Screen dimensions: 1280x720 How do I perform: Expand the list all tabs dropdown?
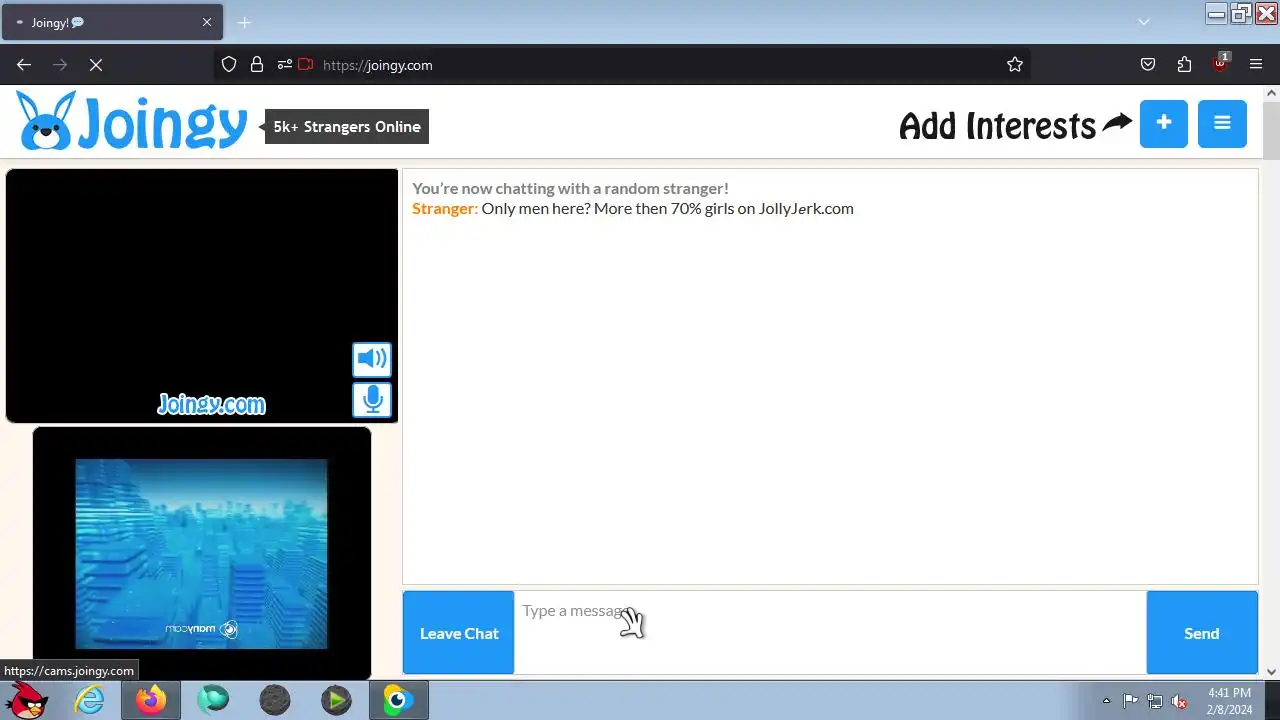coord(1144,22)
